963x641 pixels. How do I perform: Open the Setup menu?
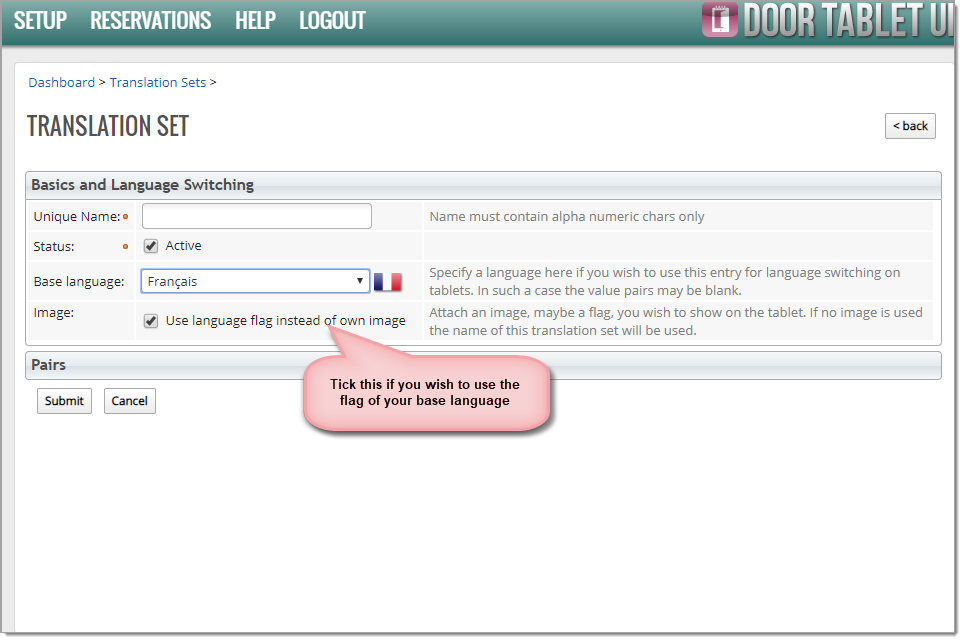coord(40,20)
